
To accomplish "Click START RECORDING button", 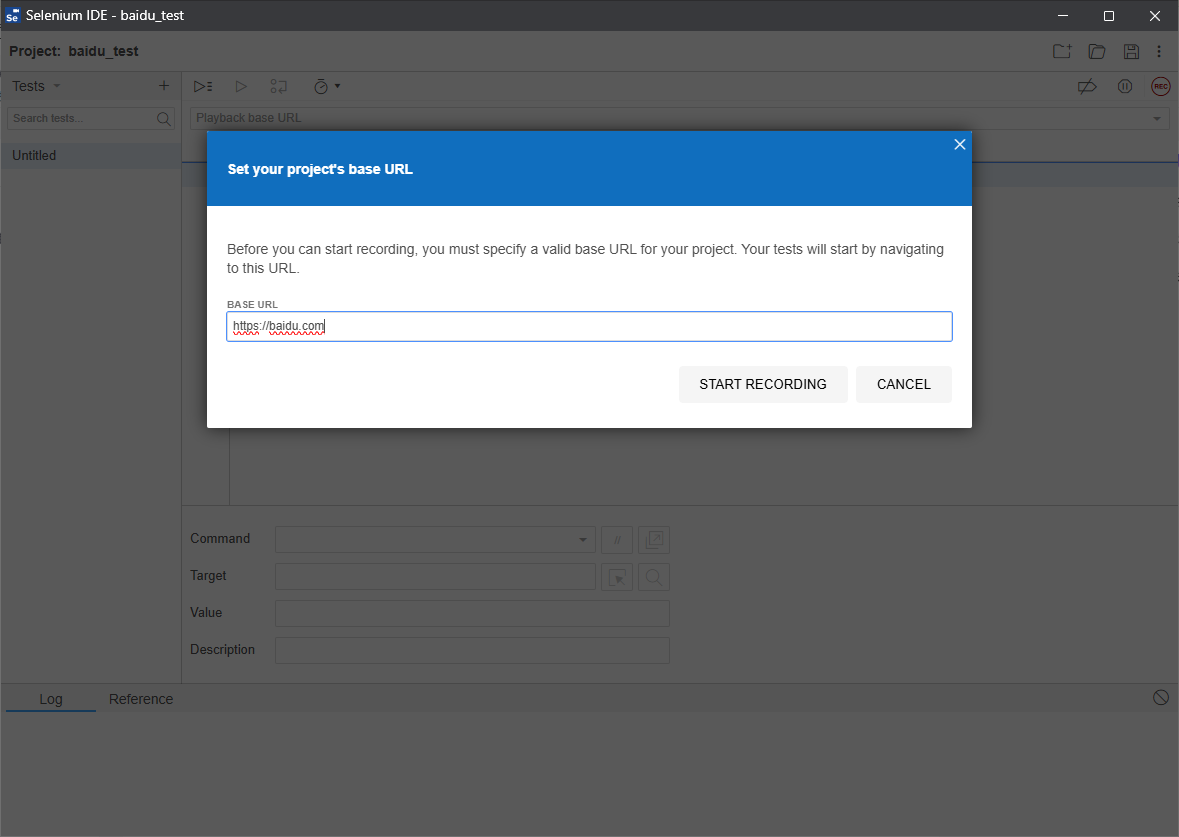I will [x=763, y=384].
